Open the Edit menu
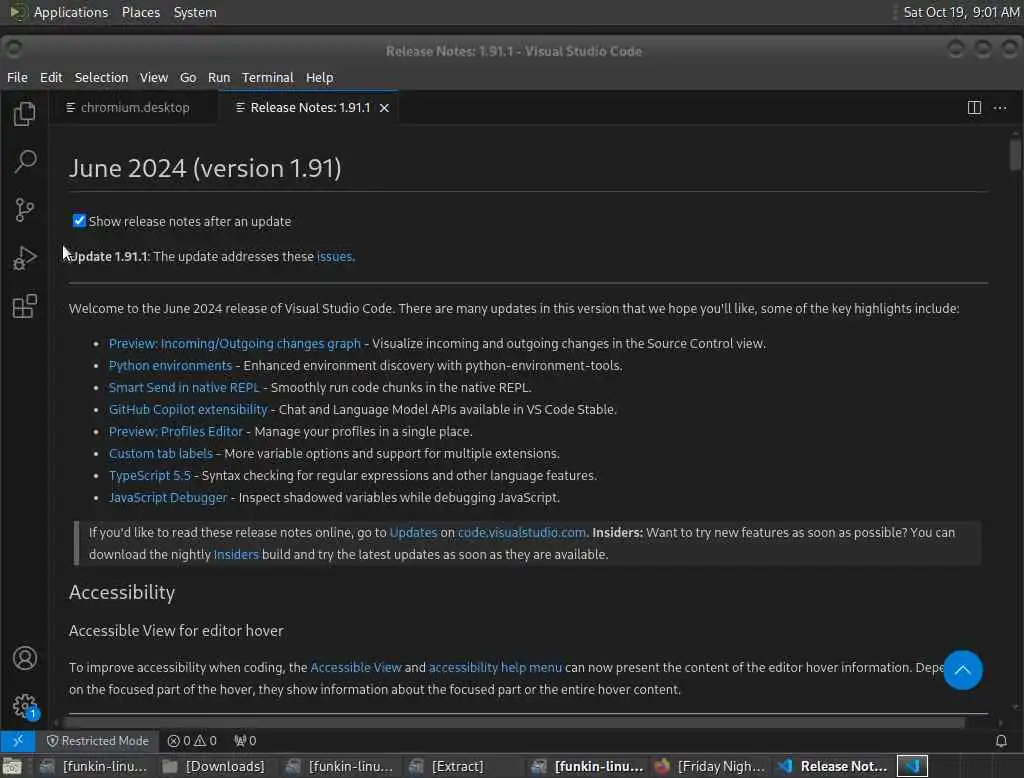 click(x=51, y=77)
